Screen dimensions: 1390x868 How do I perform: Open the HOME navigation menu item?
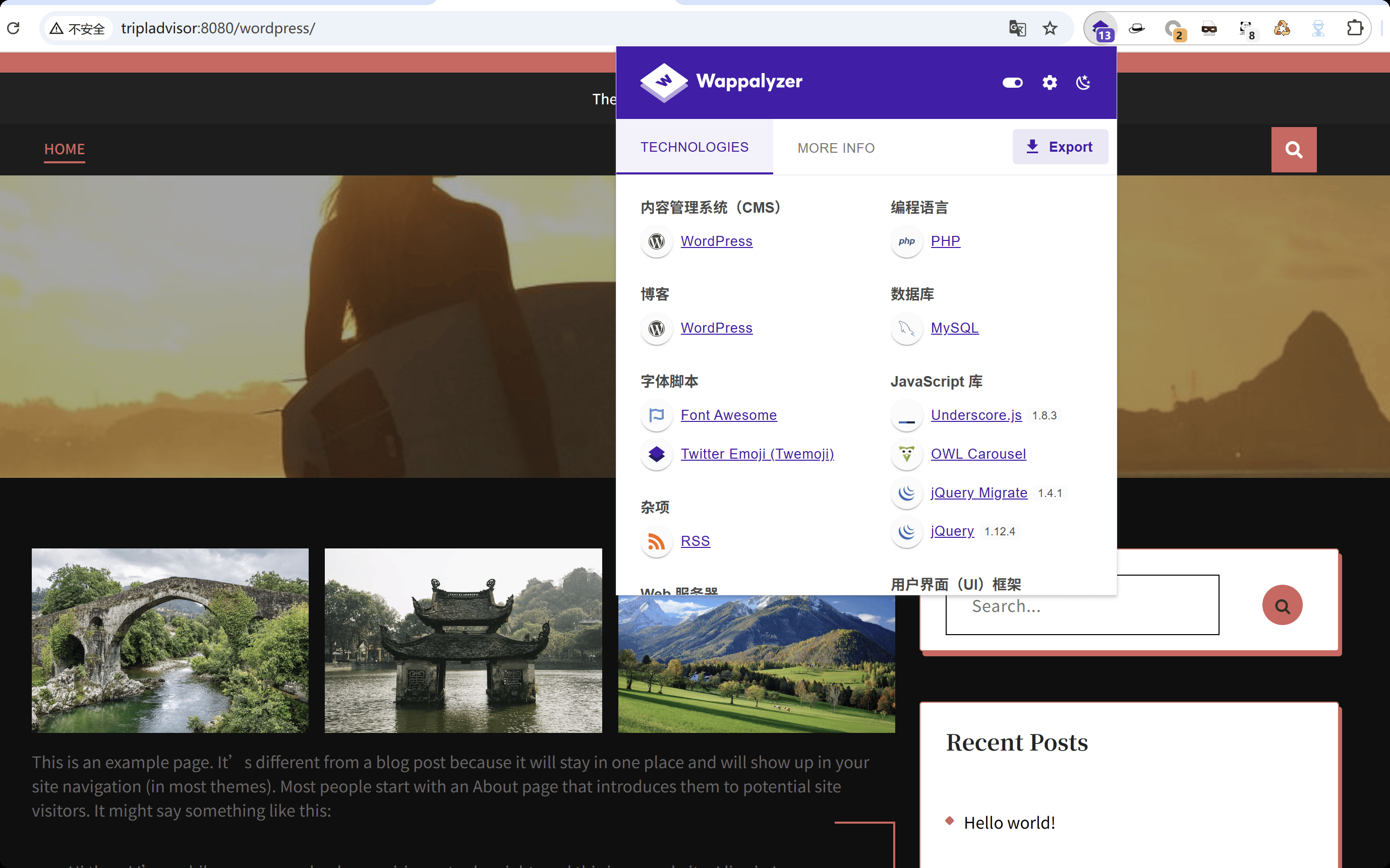coord(65,149)
